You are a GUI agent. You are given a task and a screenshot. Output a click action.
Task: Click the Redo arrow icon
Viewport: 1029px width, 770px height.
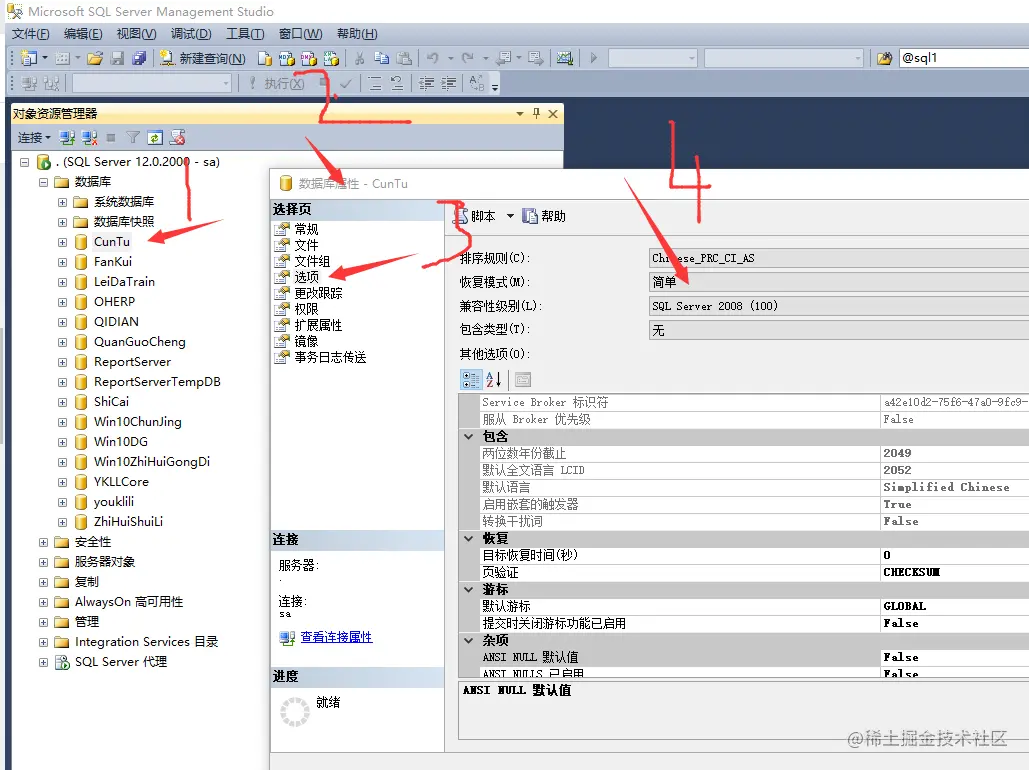click(467, 58)
